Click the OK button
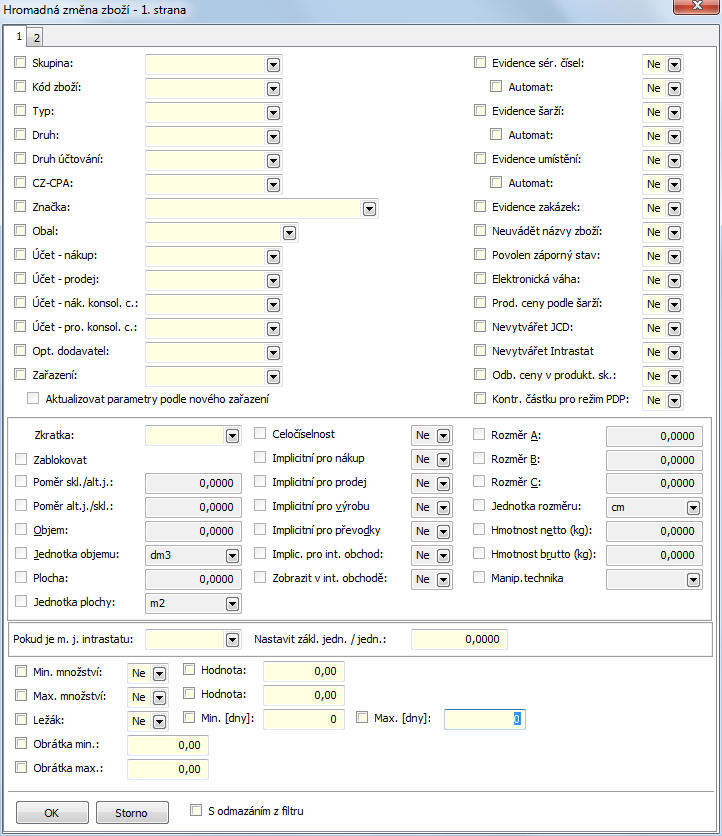 (x=52, y=813)
